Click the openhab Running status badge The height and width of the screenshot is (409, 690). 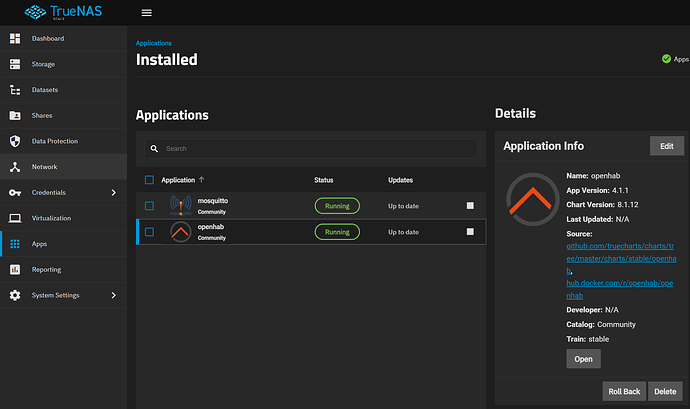pos(337,232)
